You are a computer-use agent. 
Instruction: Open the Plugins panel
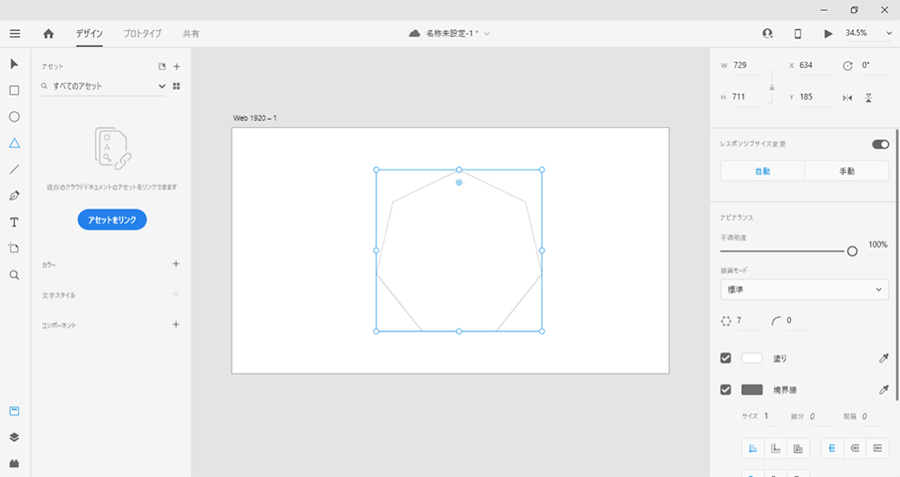pos(14,463)
